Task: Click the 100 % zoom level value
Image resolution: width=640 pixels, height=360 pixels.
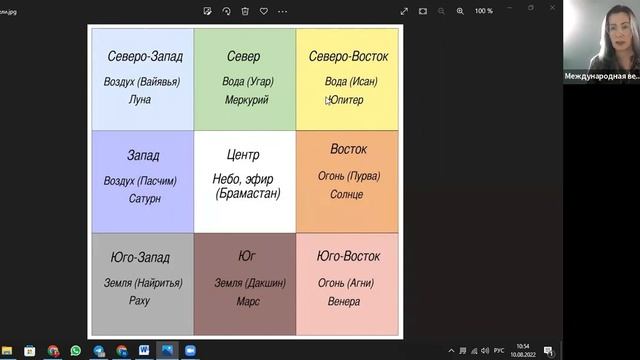Action: click(x=484, y=11)
